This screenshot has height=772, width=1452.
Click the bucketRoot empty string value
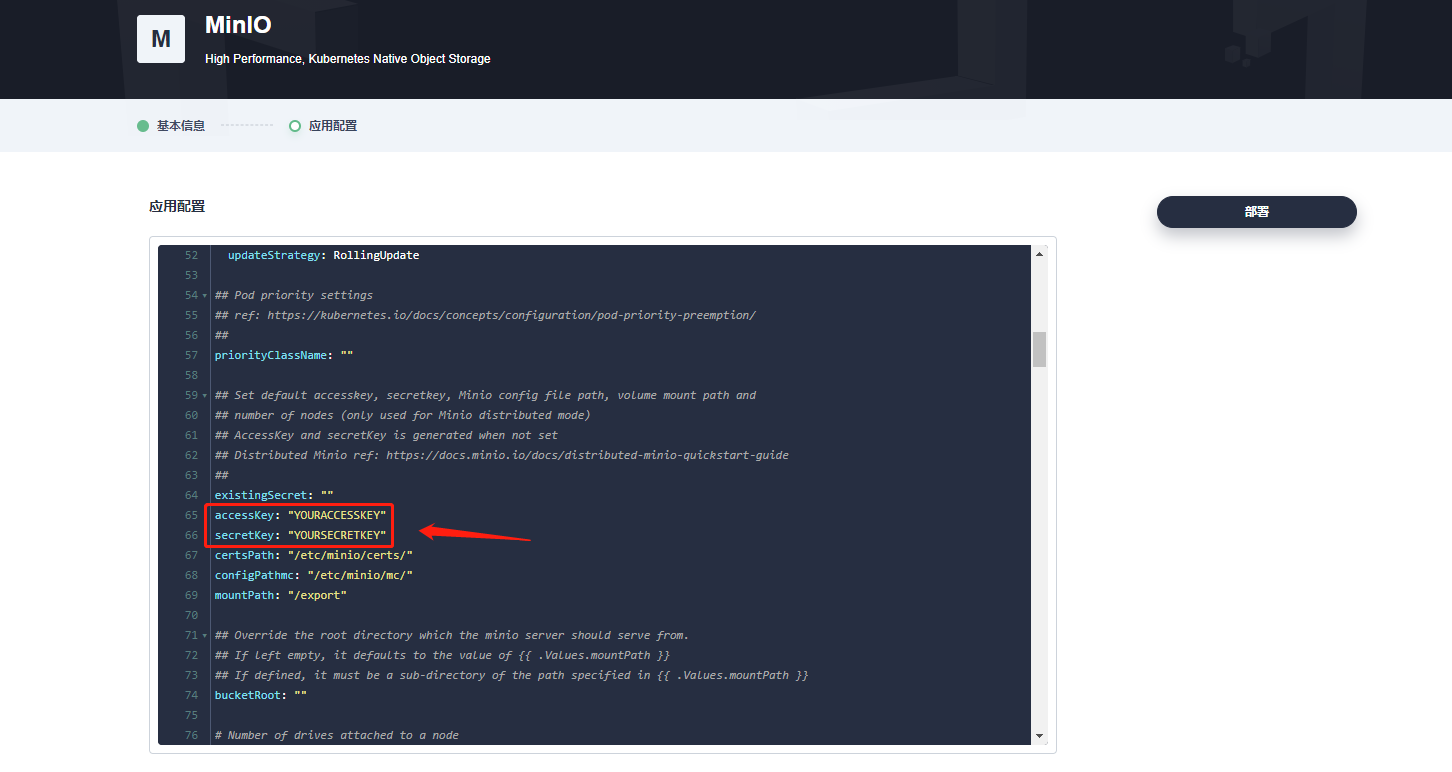pos(298,694)
